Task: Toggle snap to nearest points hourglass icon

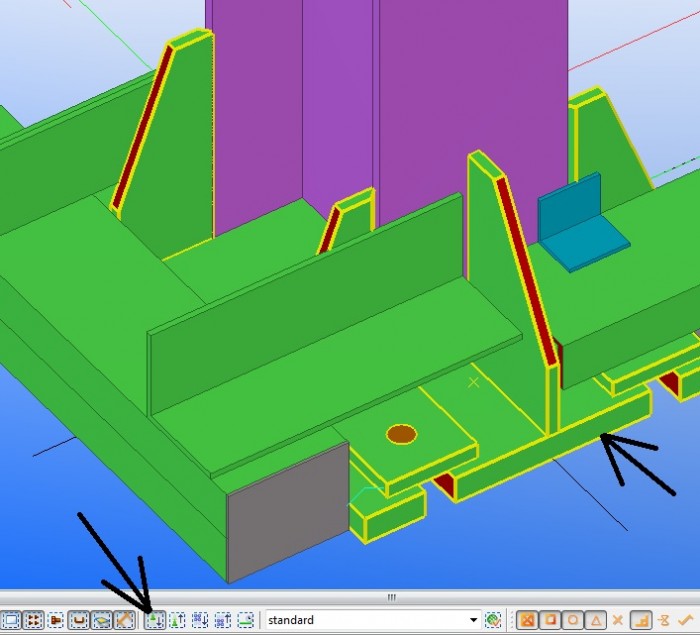Action: 664,620
